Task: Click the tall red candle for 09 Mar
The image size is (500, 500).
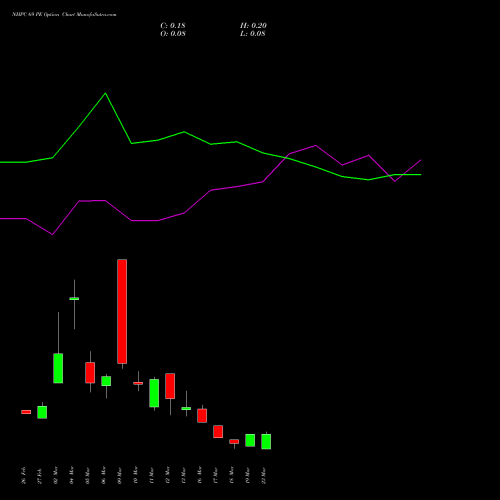Action: (x=122, y=311)
